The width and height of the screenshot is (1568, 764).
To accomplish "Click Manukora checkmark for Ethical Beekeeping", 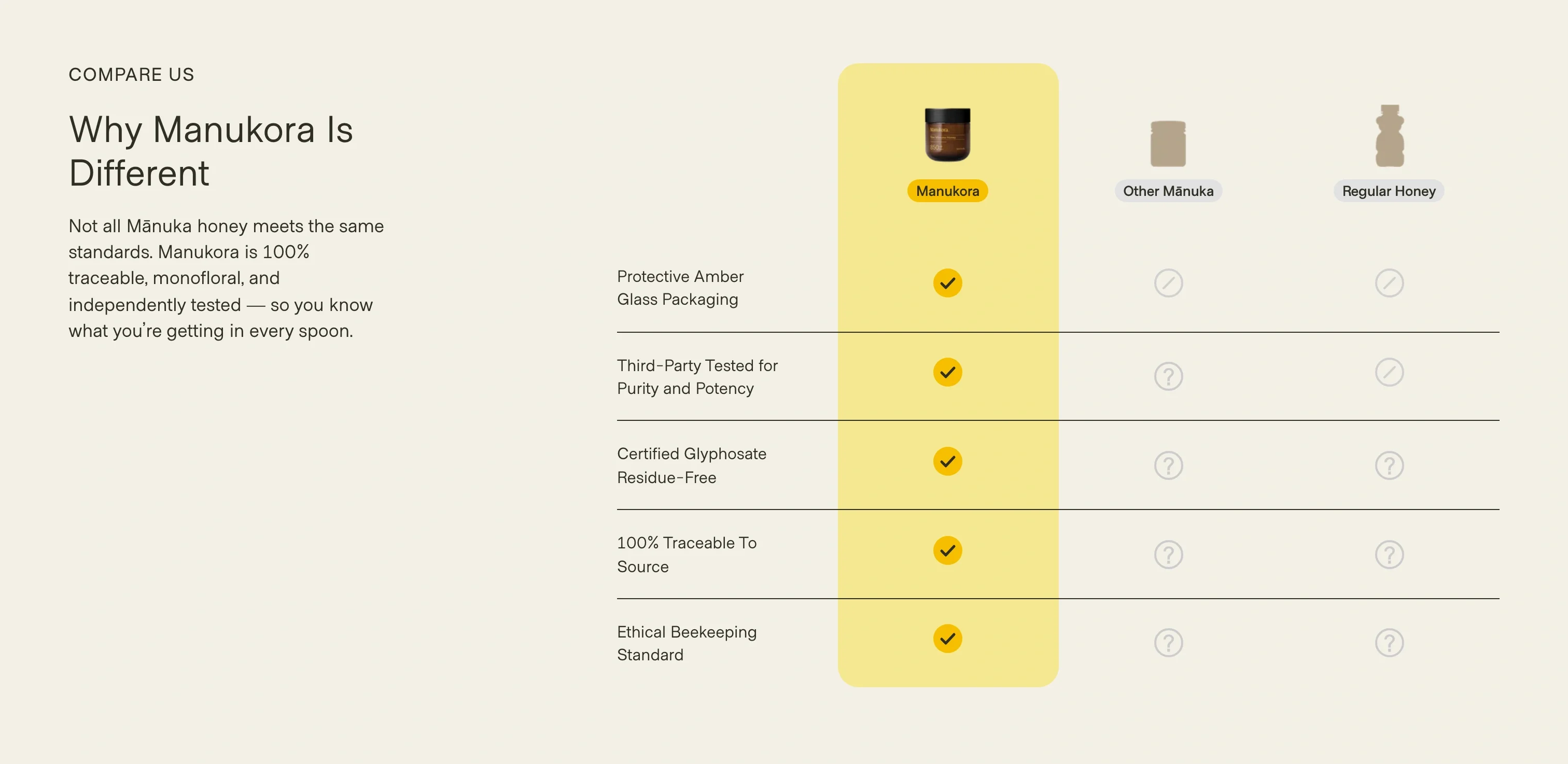I will coord(947,639).
